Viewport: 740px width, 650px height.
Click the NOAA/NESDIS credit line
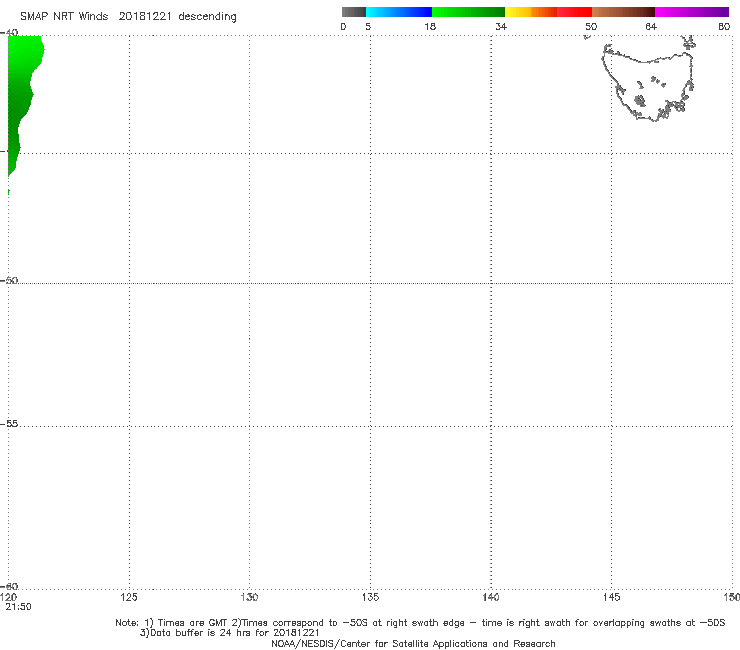point(413,644)
